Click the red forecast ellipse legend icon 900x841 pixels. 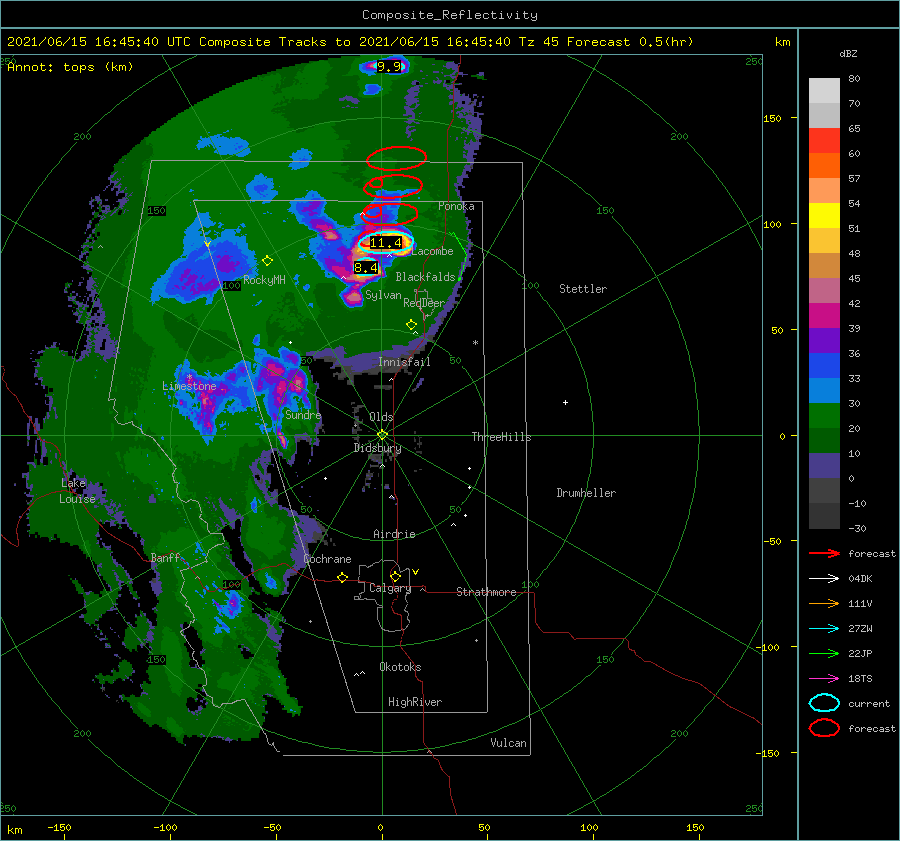pyautogui.click(x=824, y=728)
